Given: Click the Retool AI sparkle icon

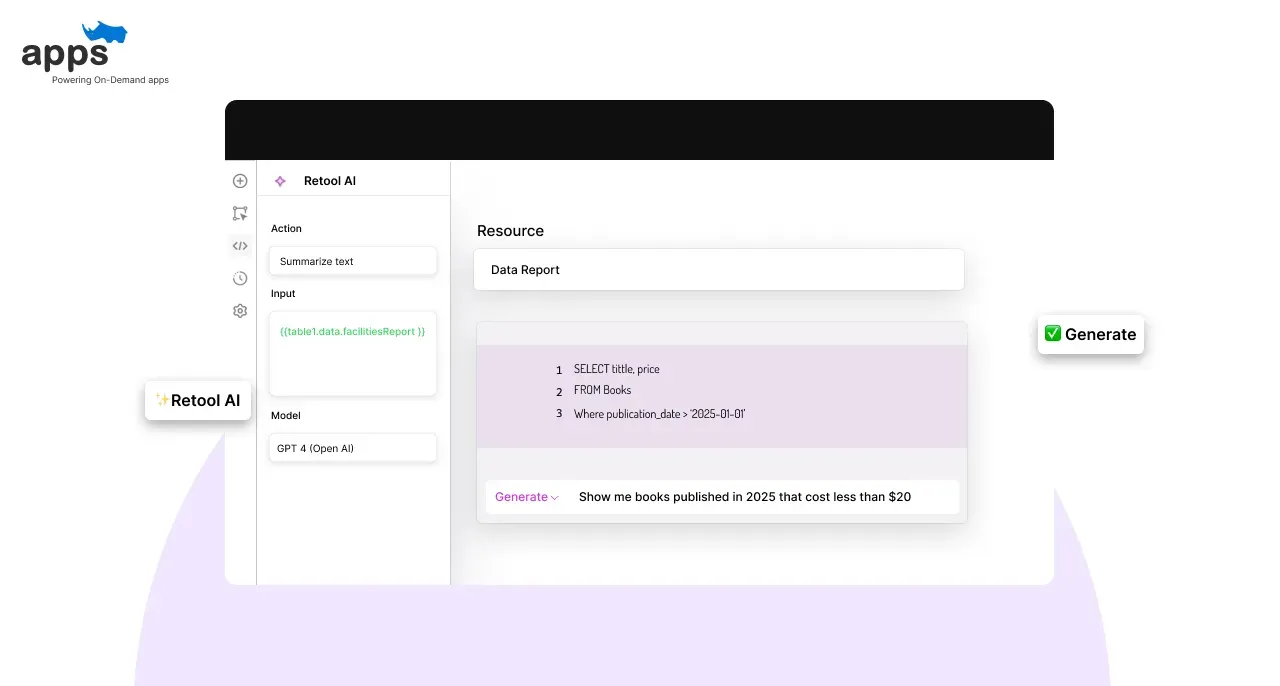Looking at the screenshot, I should pyautogui.click(x=280, y=181).
